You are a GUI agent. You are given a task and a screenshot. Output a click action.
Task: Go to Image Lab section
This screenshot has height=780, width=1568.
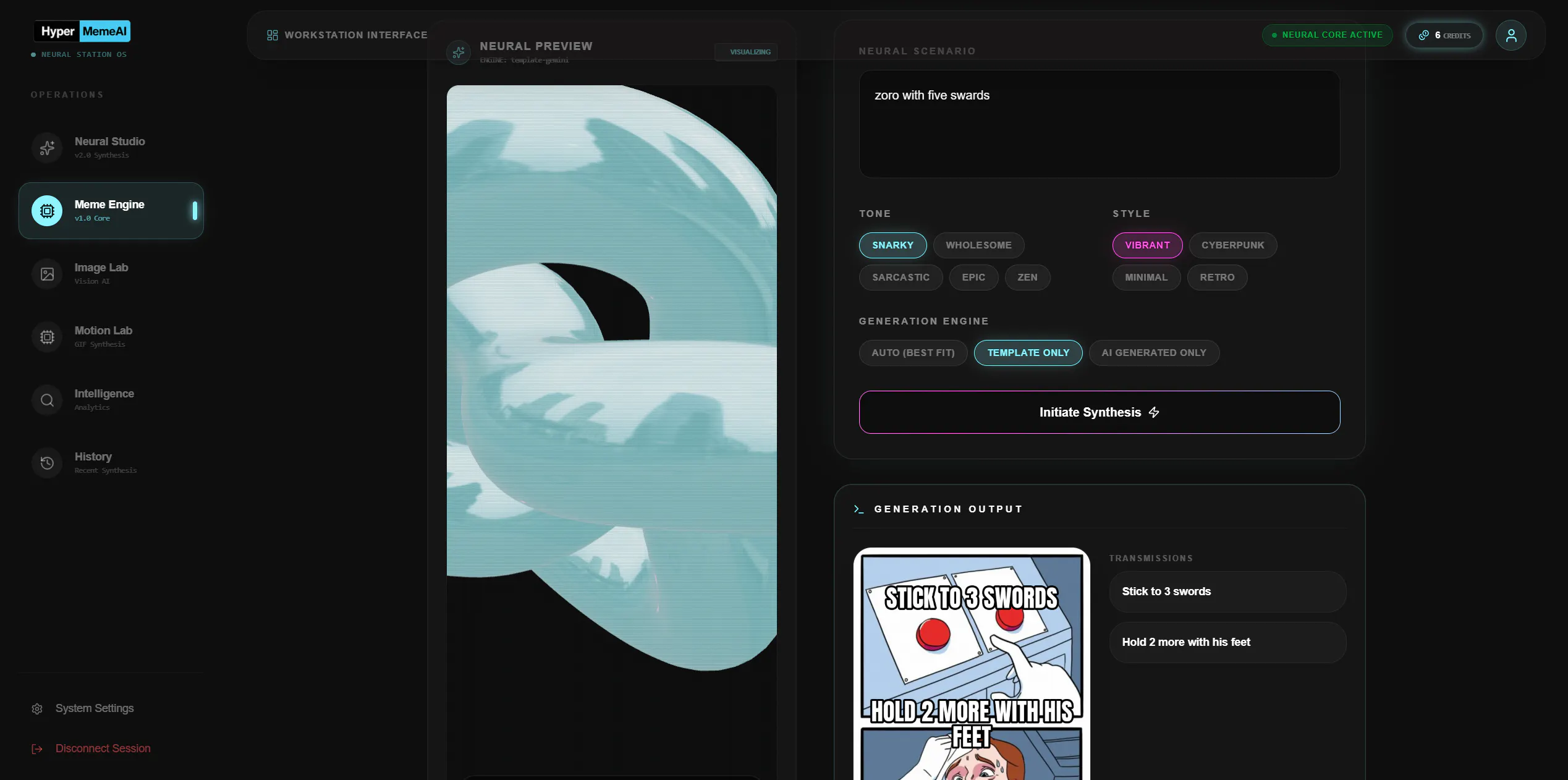pyautogui.click(x=111, y=274)
